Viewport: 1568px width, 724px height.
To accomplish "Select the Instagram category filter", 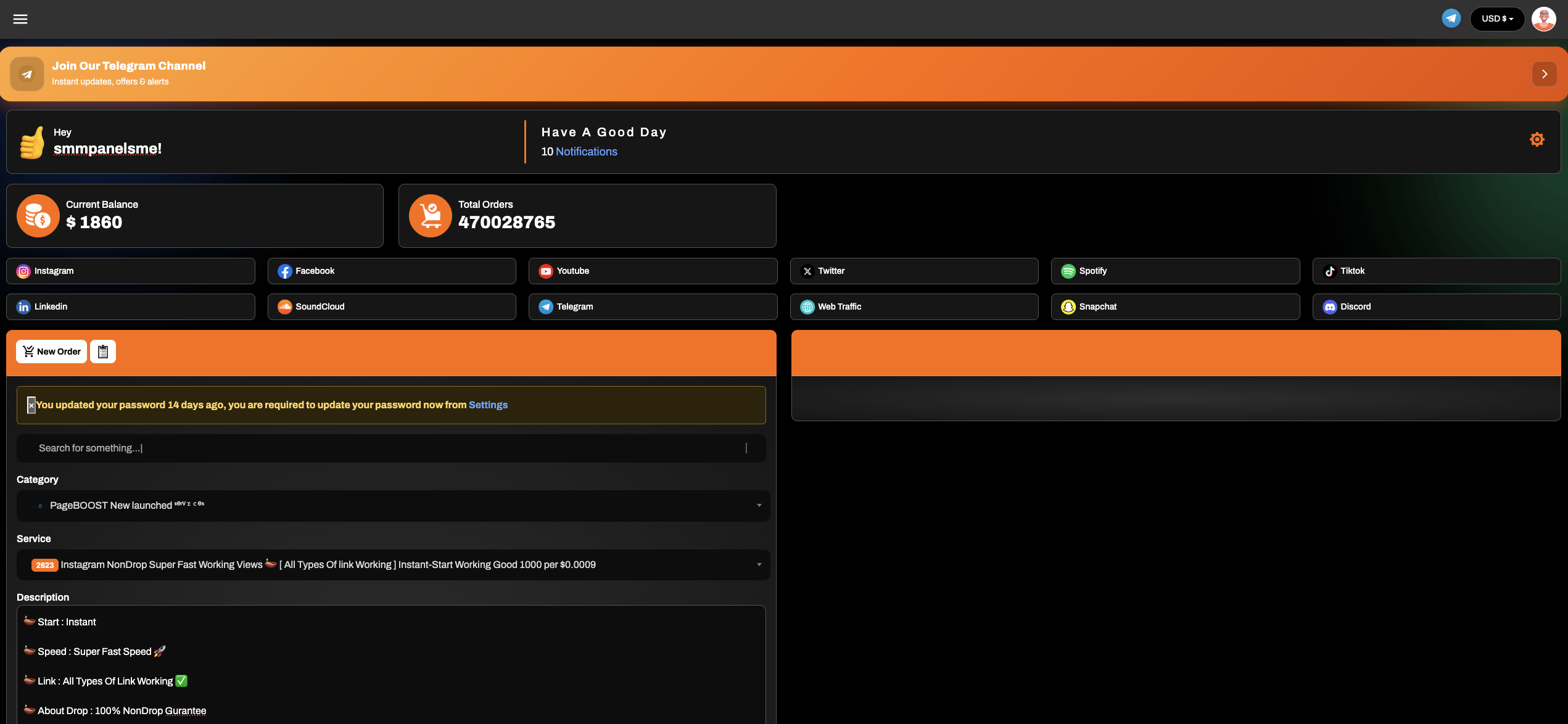I will (130, 271).
